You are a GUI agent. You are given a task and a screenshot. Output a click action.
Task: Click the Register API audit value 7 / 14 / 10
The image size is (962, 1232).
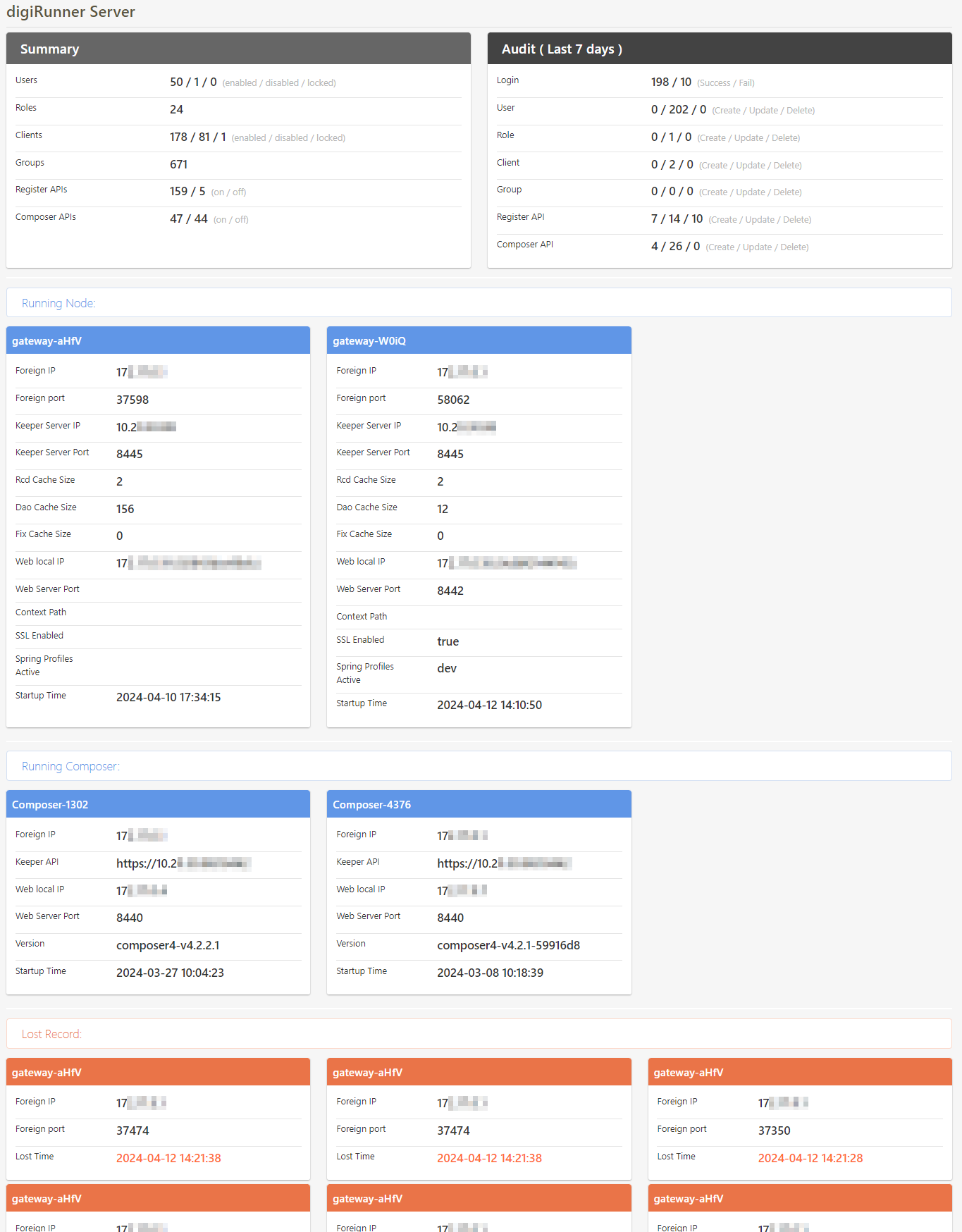[x=677, y=219]
